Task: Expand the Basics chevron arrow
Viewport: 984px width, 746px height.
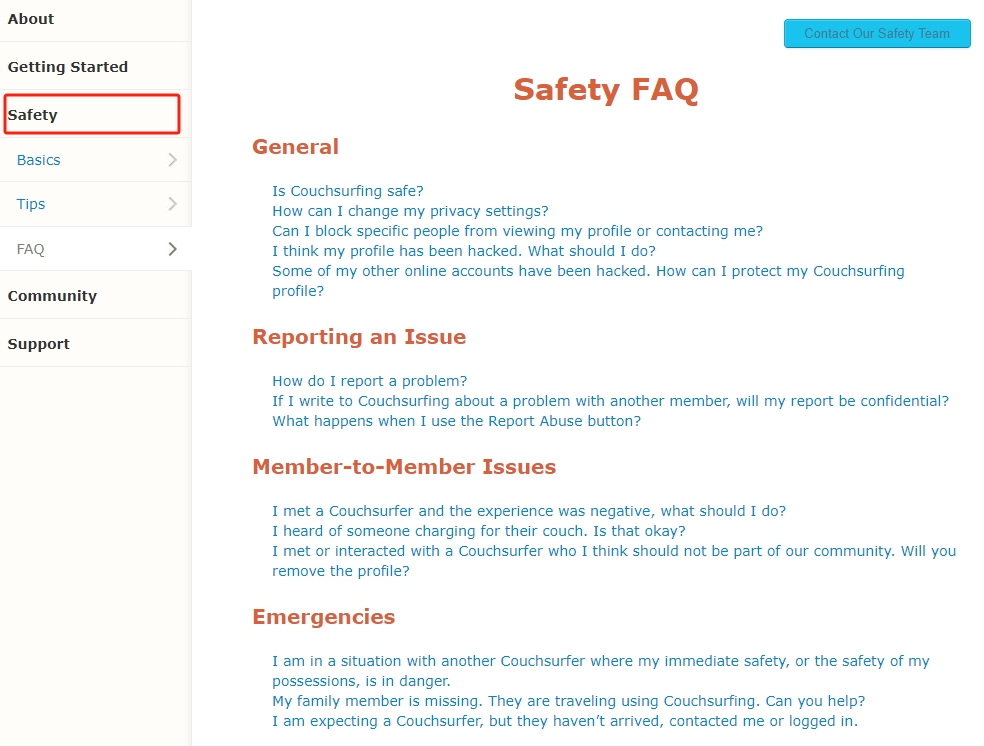Action: point(172,160)
